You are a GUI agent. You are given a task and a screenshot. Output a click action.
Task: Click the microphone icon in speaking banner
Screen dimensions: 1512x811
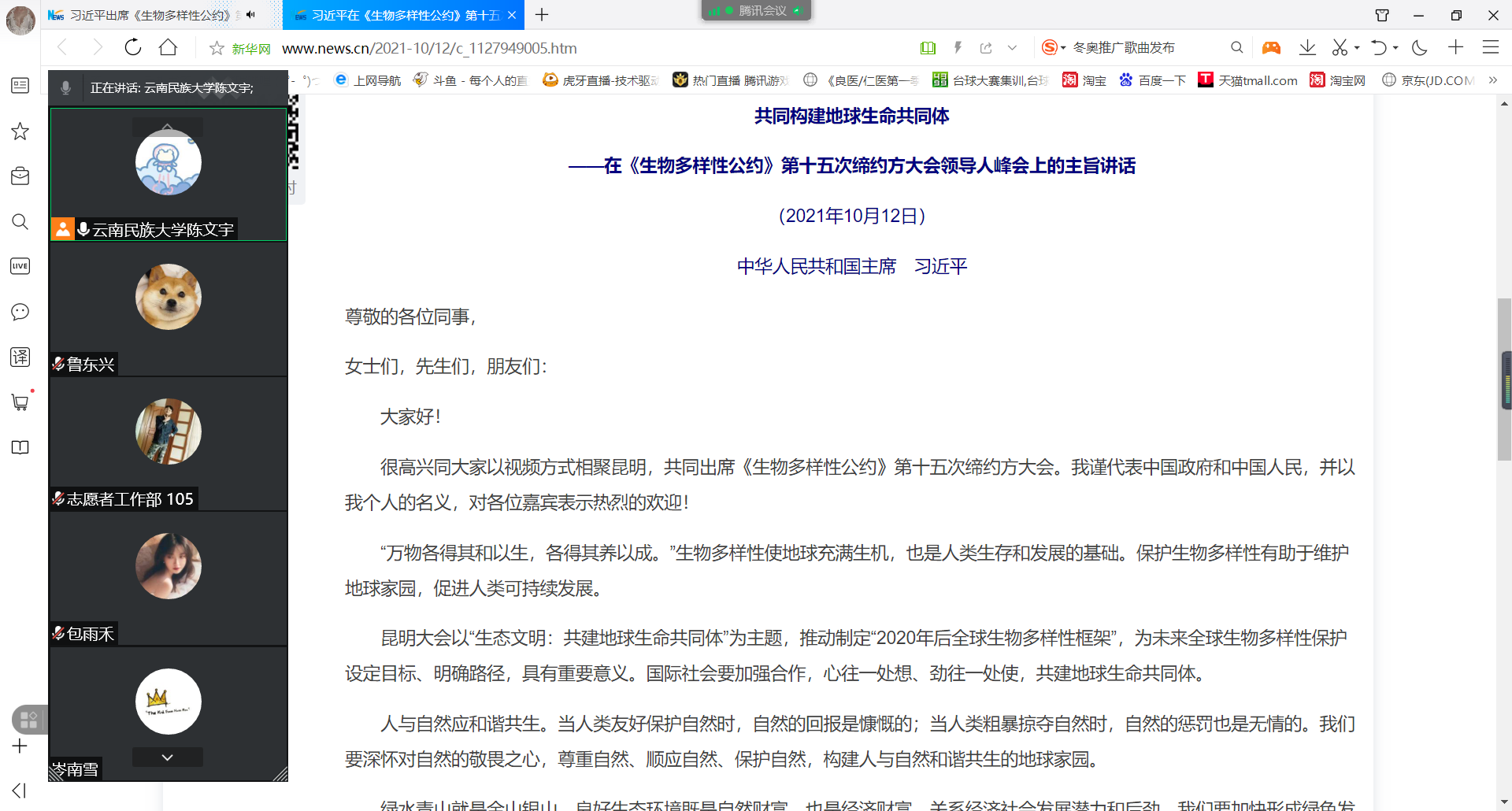tap(66, 87)
